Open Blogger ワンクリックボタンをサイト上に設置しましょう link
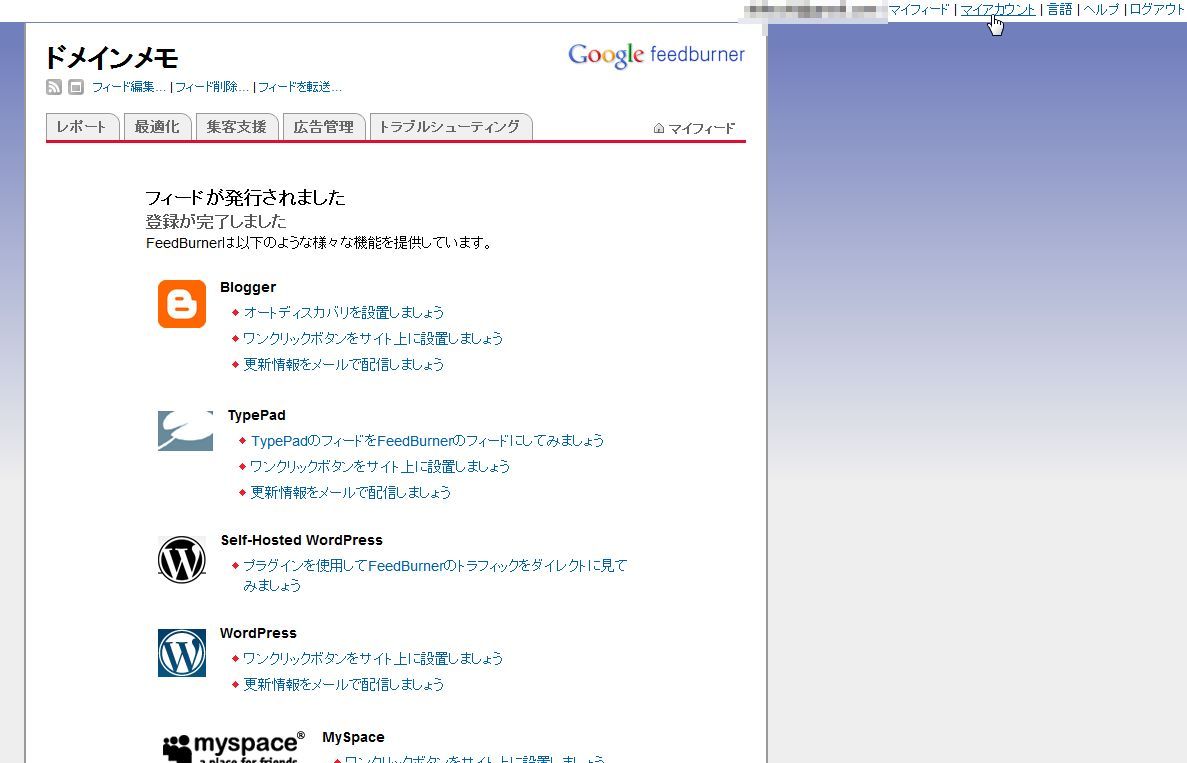 (373, 338)
